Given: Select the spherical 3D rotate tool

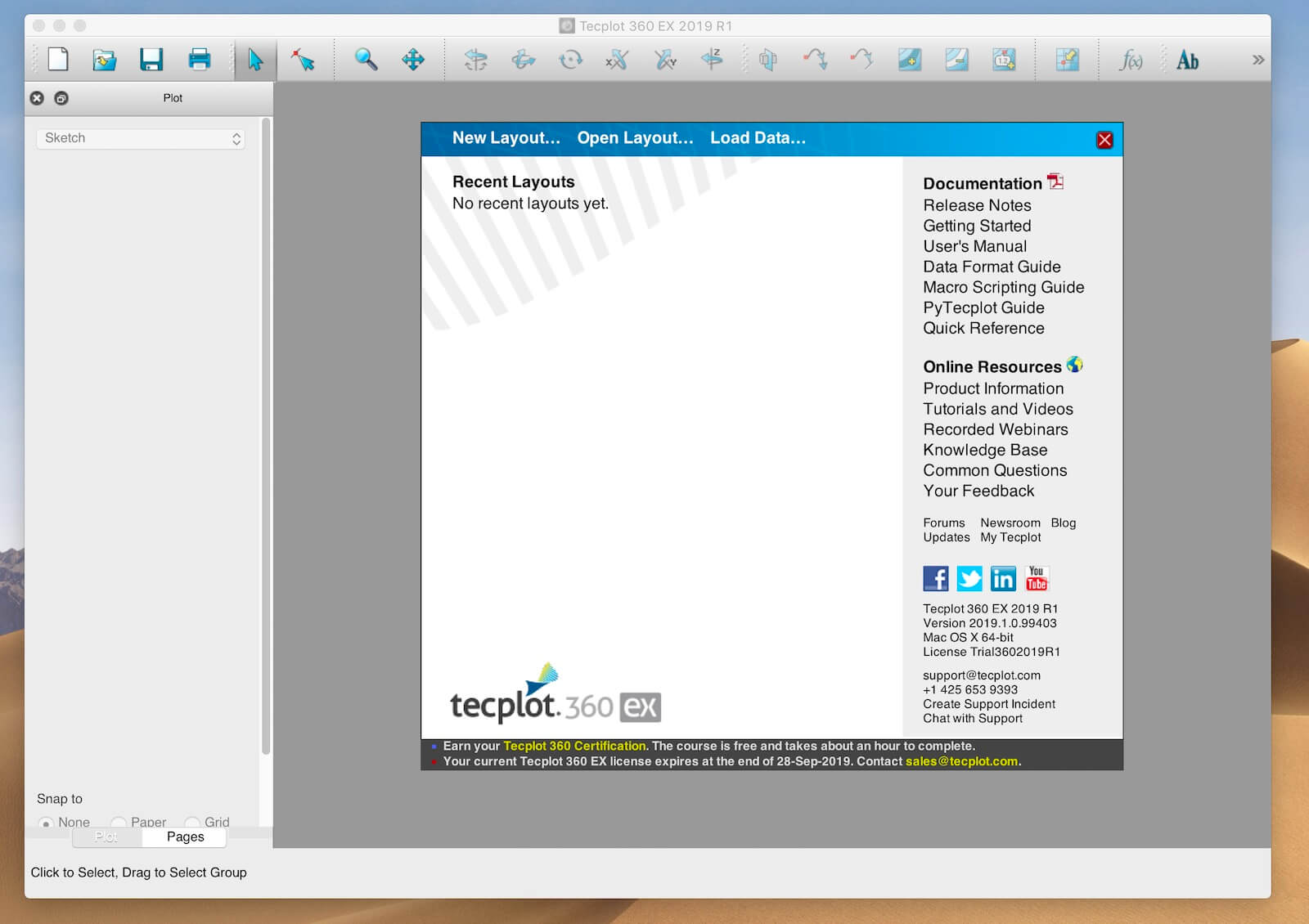Looking at the screenshot, I should 475,60.
